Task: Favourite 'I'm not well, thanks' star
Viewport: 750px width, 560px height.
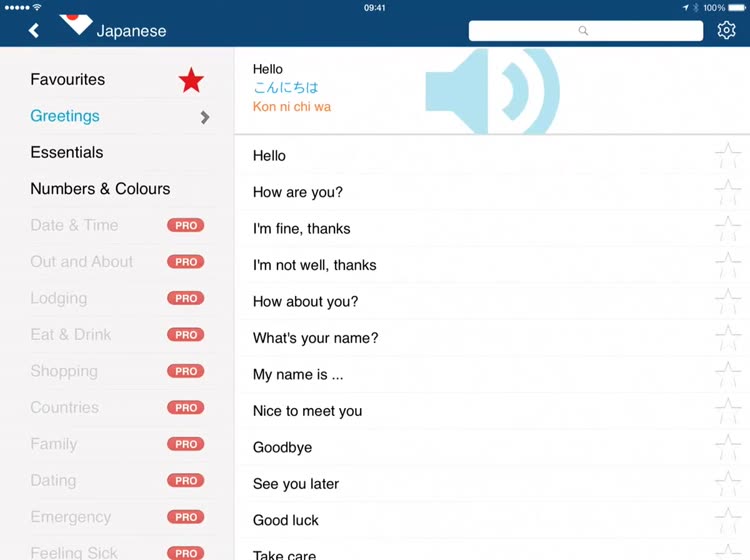Action: 728,265
